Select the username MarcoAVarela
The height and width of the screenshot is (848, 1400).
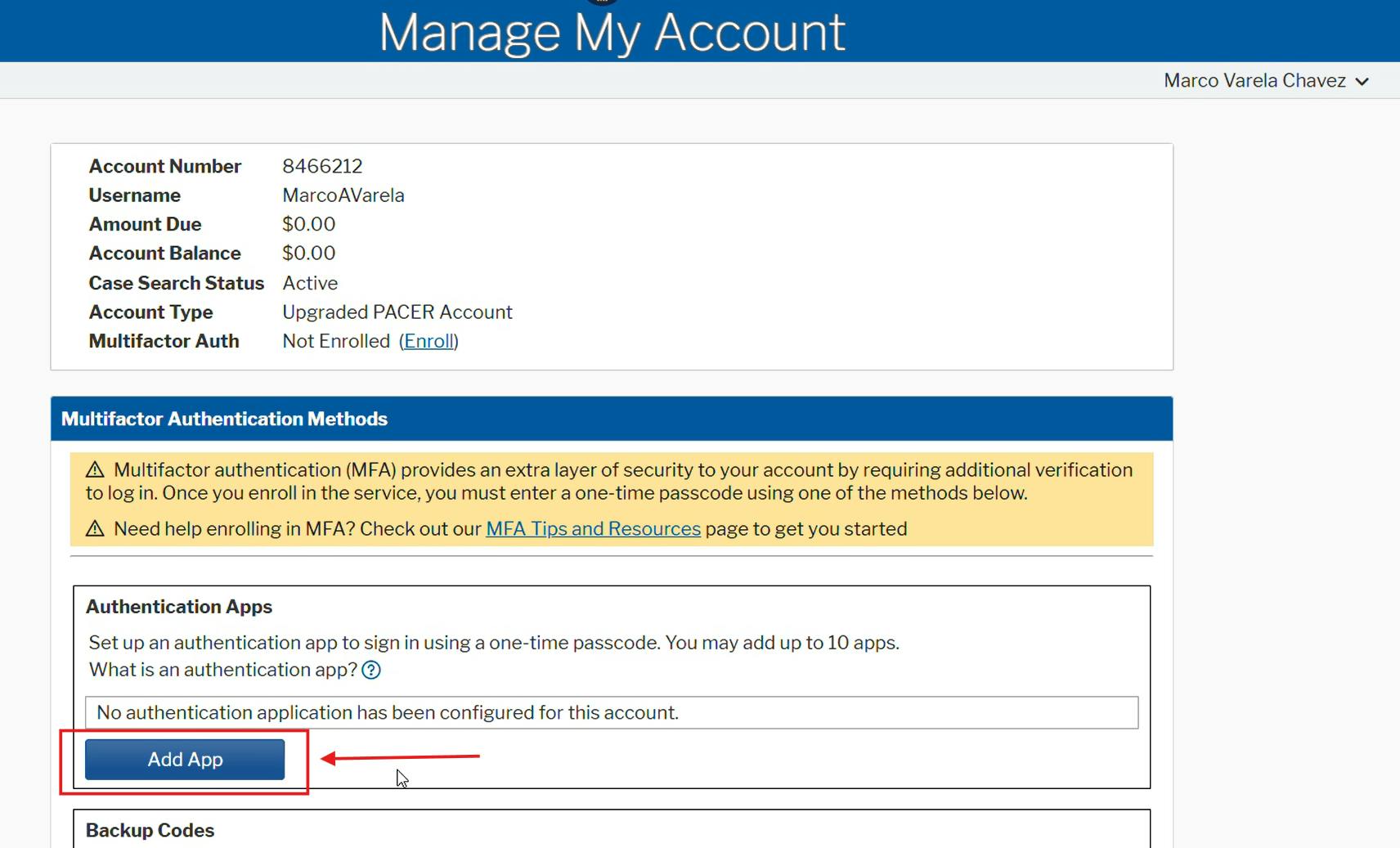[343, 195]
